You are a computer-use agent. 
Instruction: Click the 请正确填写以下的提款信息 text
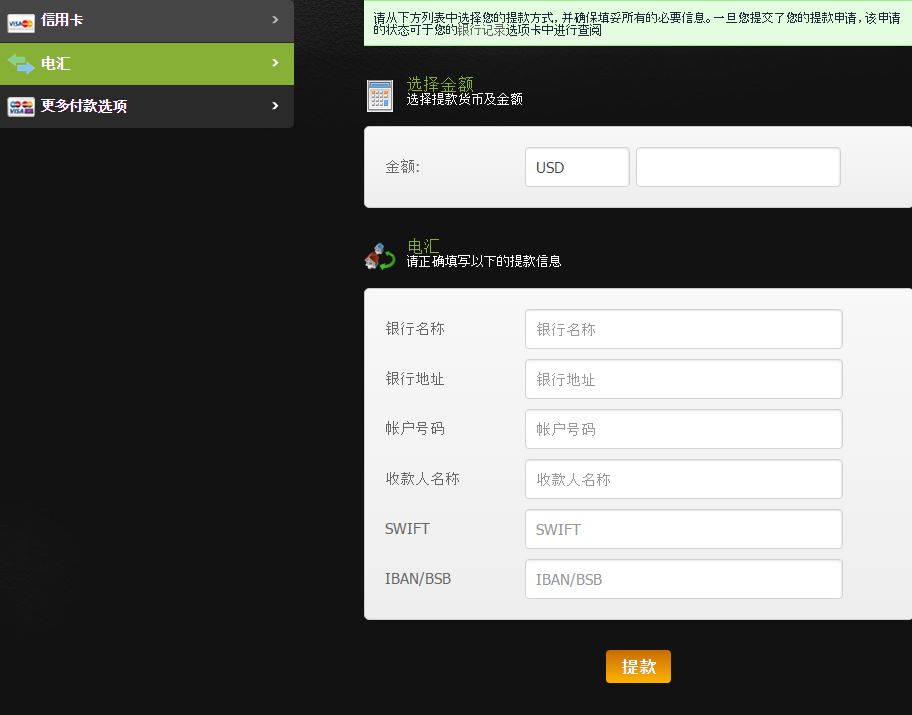point(483,261)
